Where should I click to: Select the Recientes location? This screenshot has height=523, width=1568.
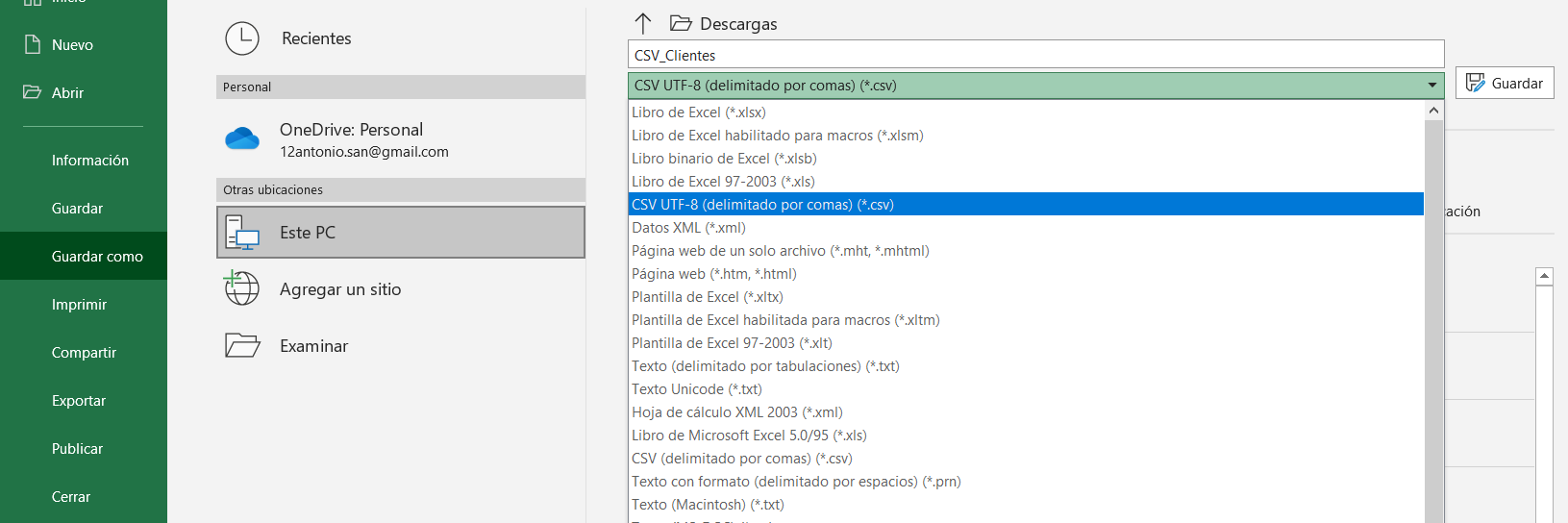401,38
